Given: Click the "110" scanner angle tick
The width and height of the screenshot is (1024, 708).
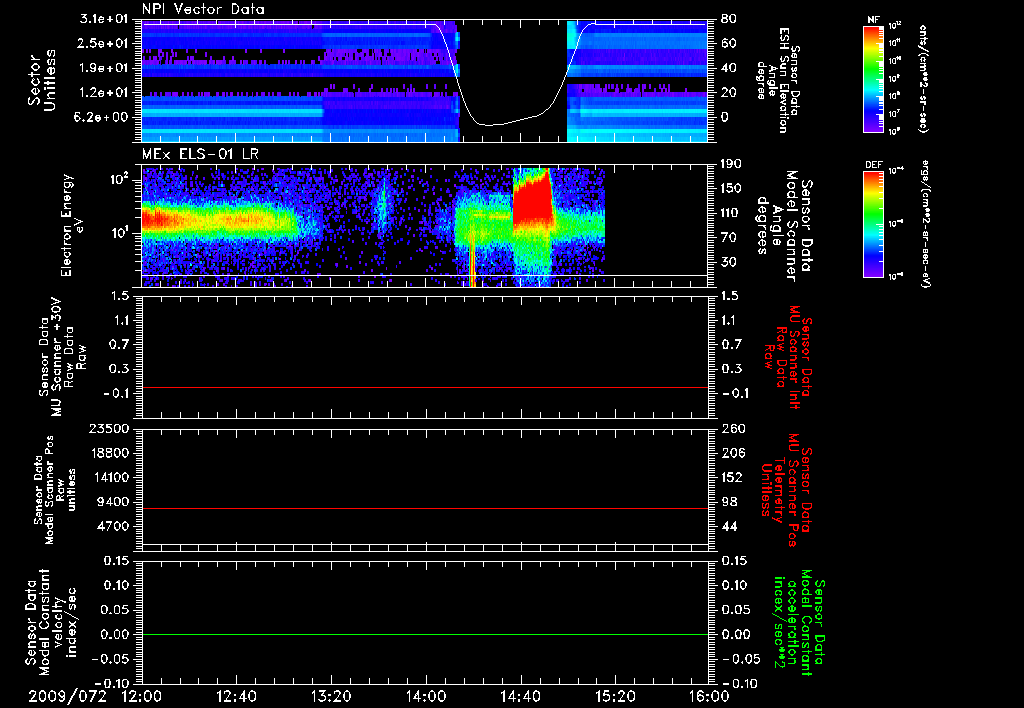Looking at the screenshot, I should pos(731,213).
